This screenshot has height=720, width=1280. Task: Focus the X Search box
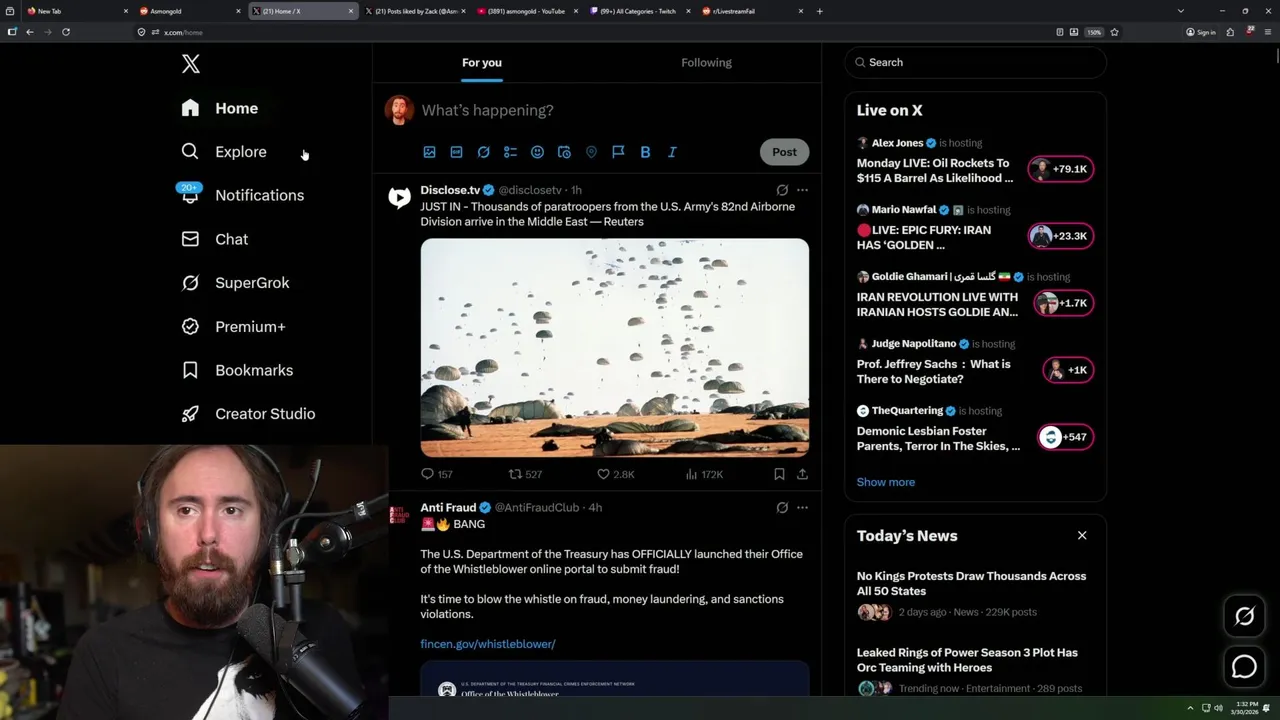pyautogui.click(x=975, y=62)
